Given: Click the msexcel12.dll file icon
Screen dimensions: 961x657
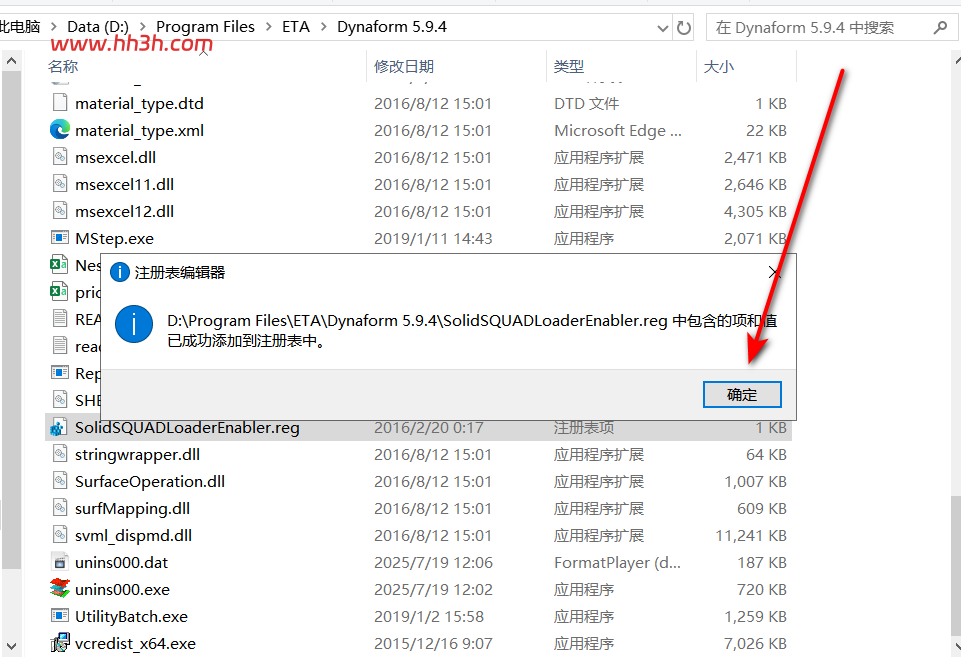Looking at the screenshot, I should [59, 211].
